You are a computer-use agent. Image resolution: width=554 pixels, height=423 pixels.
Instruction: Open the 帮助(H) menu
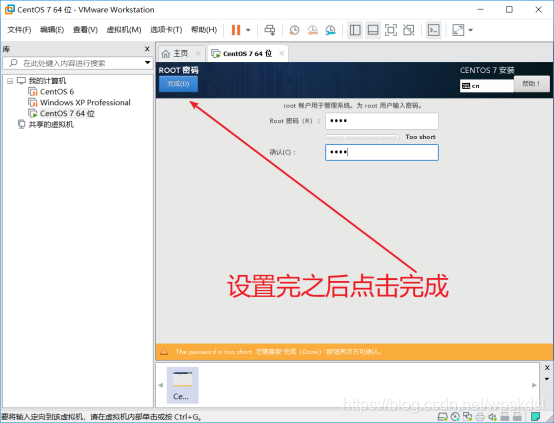(204, 30)
